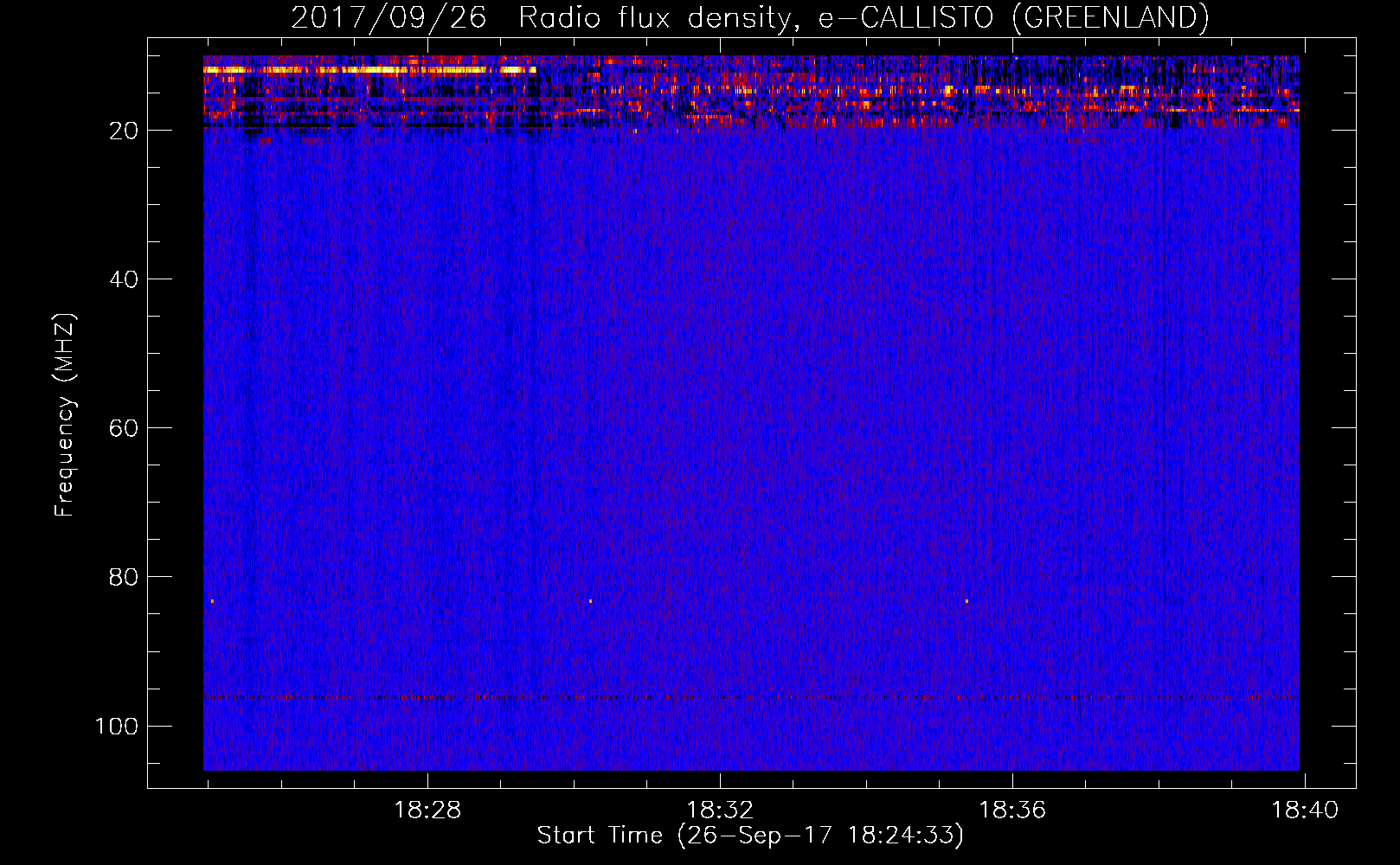Click the time tick label "18:40"

tap(1305, 811)
